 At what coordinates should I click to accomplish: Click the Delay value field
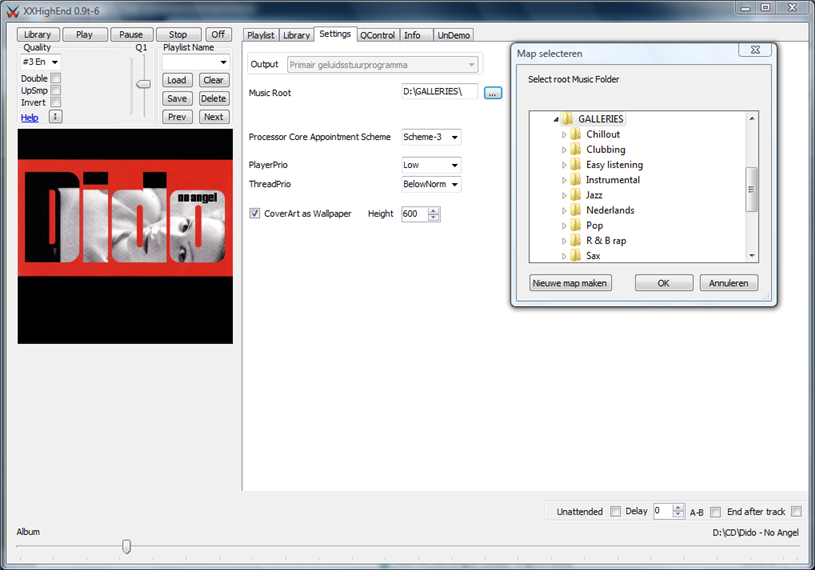click(663, 511)
